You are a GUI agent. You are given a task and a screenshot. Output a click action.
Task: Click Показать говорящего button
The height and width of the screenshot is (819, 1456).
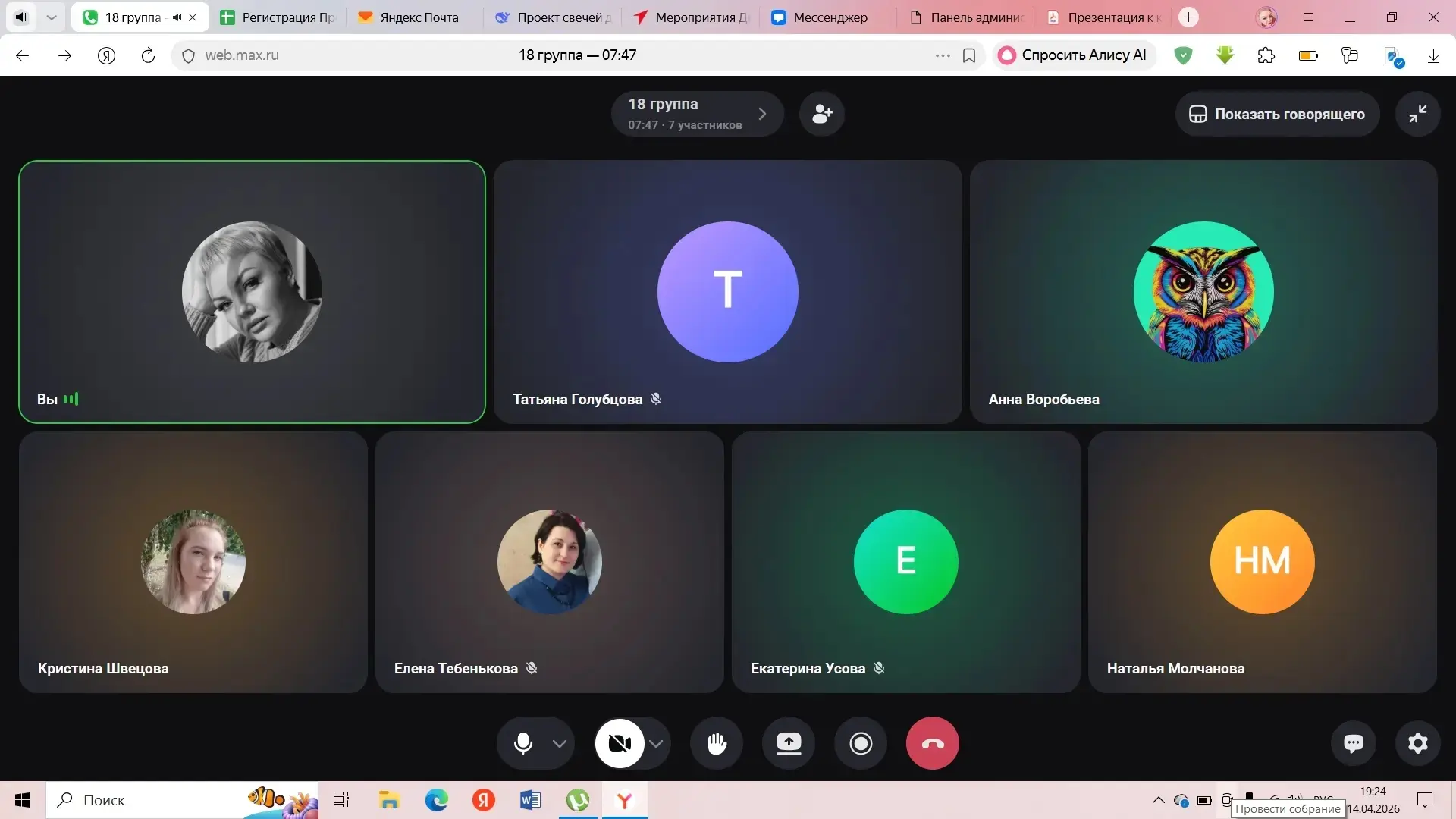(1277, 114)
